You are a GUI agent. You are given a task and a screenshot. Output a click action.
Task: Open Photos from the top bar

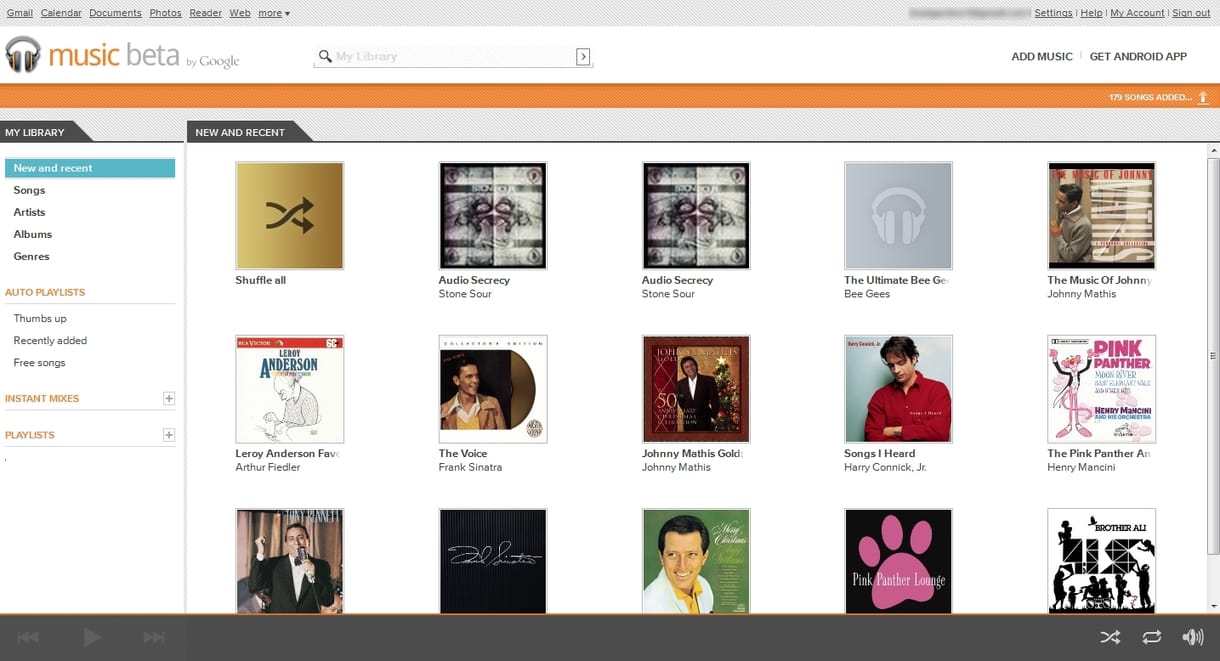pos(165,13)
